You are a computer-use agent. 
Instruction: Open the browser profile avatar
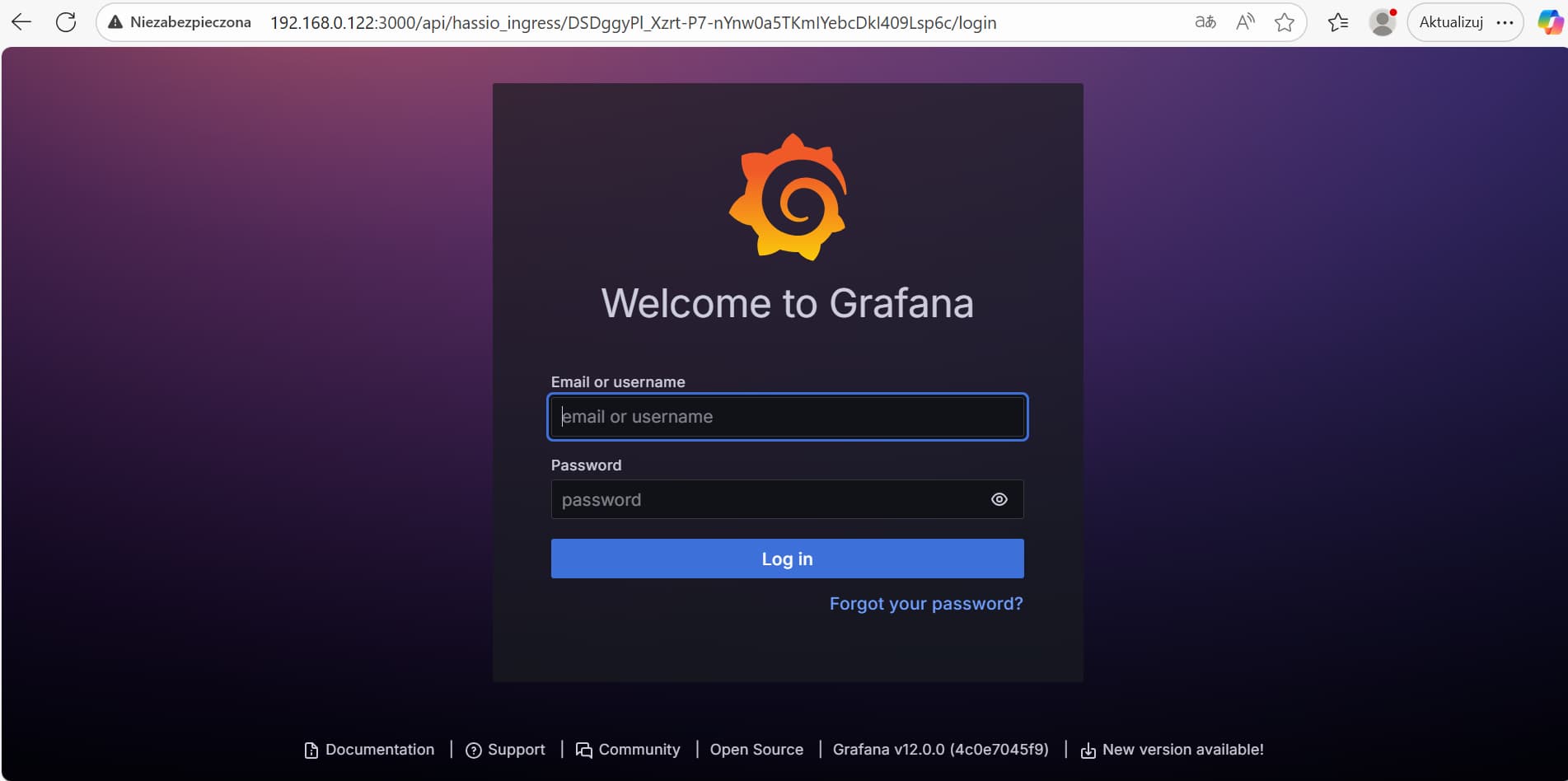[1382, 22]
